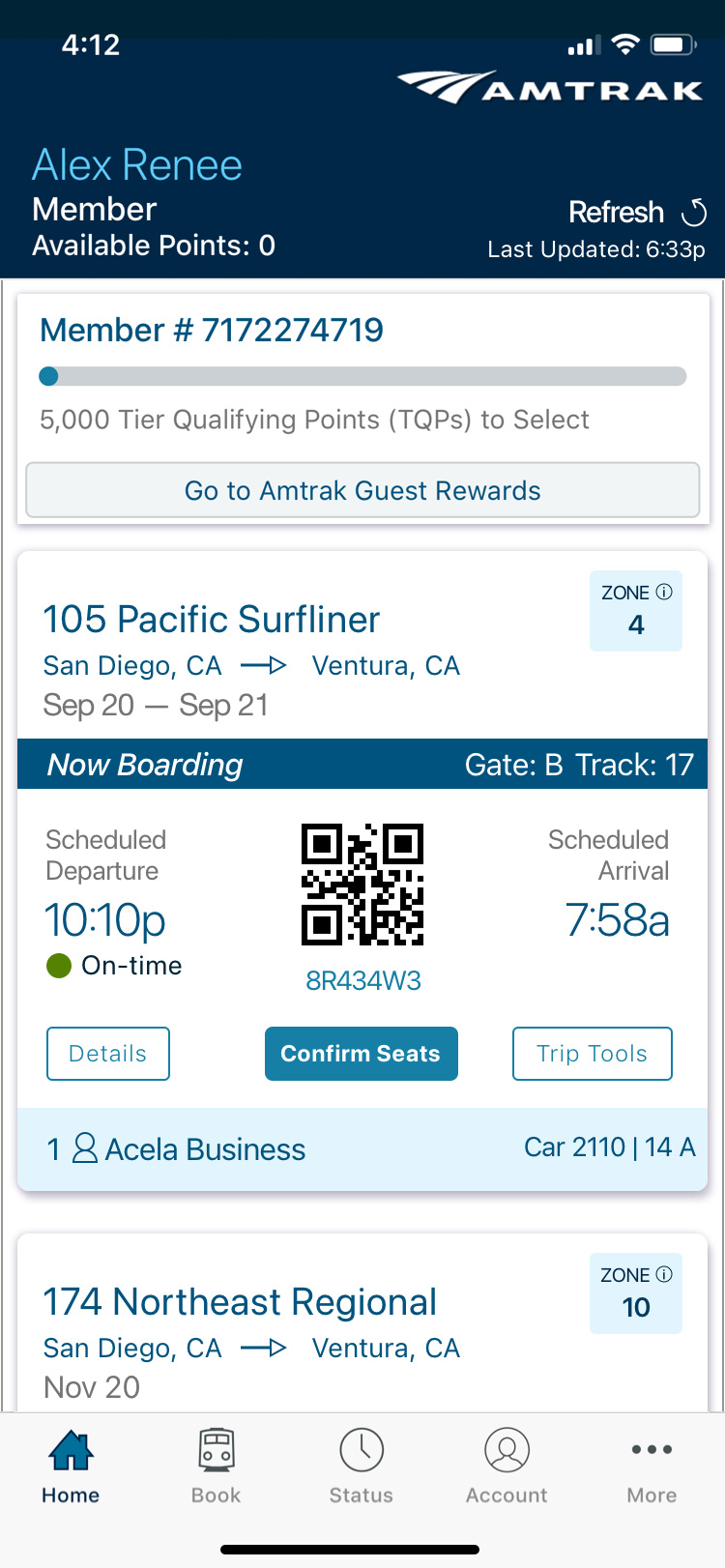Open the More menu dots

pos(652,1466)
